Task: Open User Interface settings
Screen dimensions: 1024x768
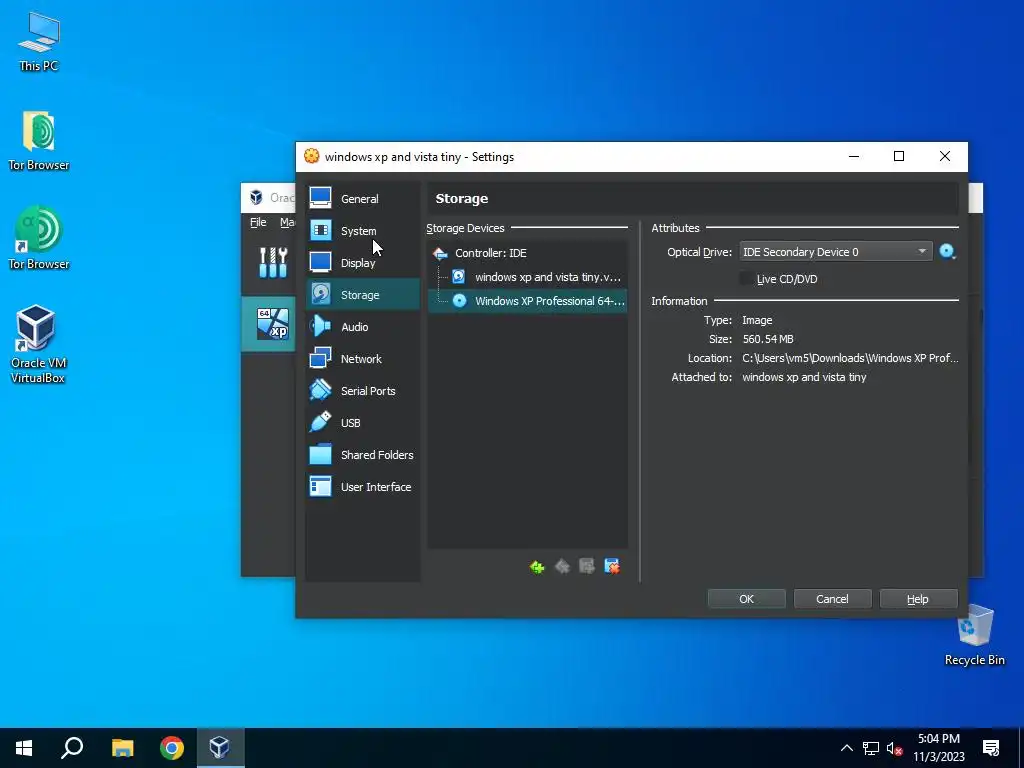Action: 362,487
